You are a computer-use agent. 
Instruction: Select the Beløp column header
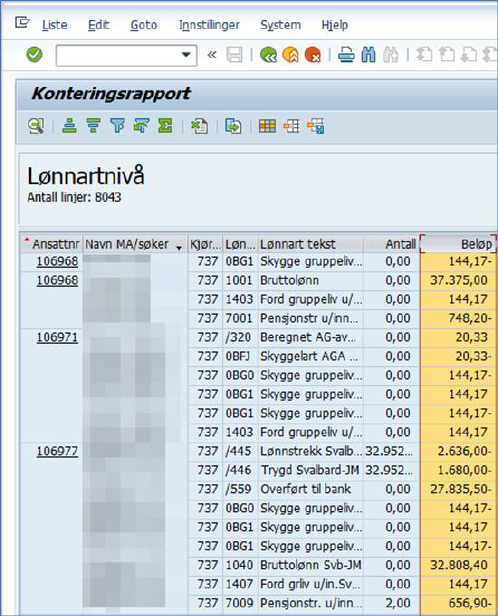(458, 244)
